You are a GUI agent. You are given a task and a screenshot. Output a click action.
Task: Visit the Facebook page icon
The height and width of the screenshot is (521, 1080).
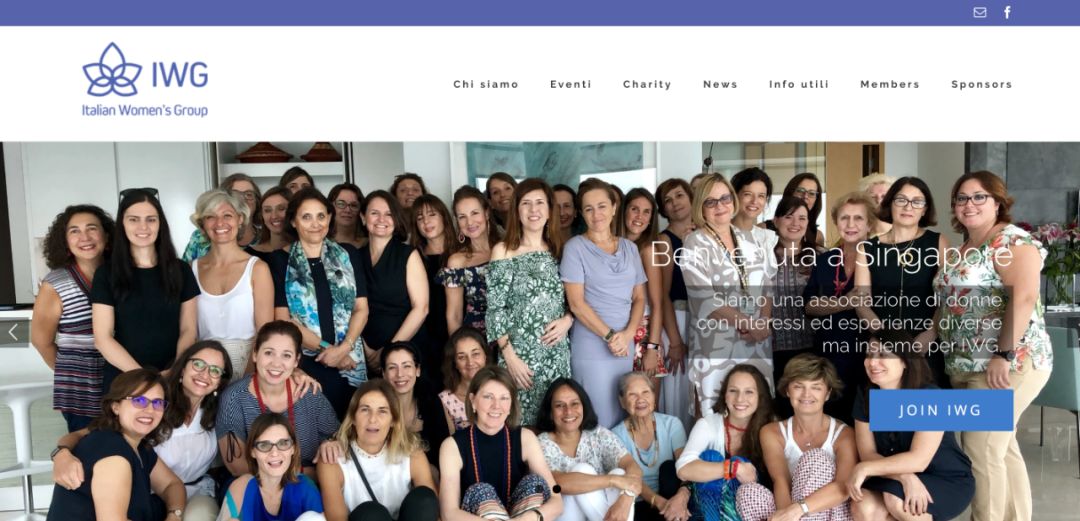1007,12
